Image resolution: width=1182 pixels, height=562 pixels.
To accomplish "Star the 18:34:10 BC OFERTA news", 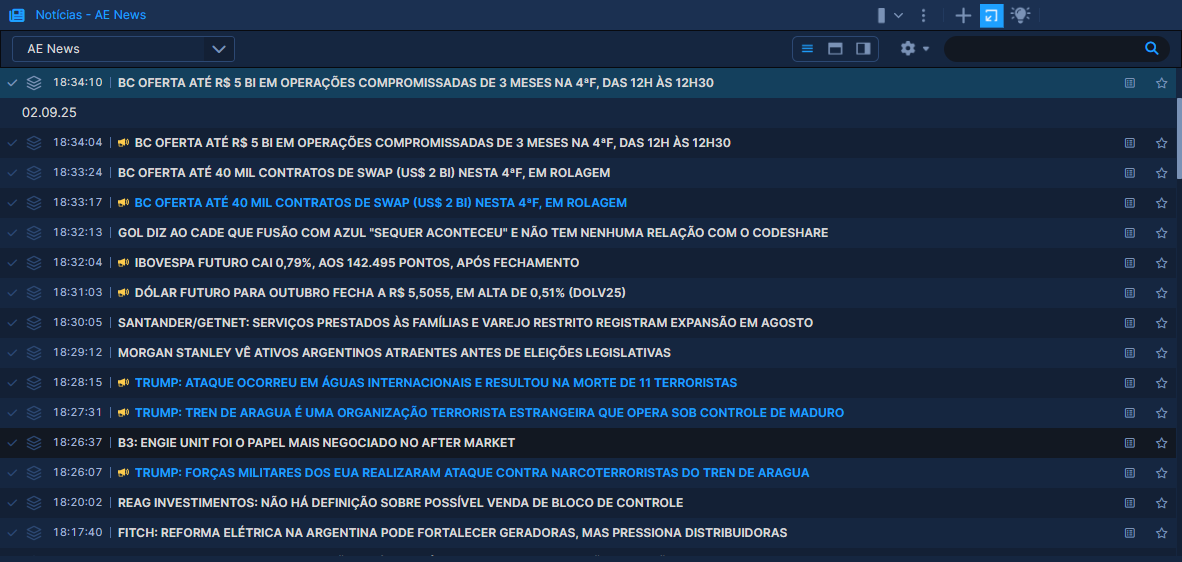I will pos(1162,83).
